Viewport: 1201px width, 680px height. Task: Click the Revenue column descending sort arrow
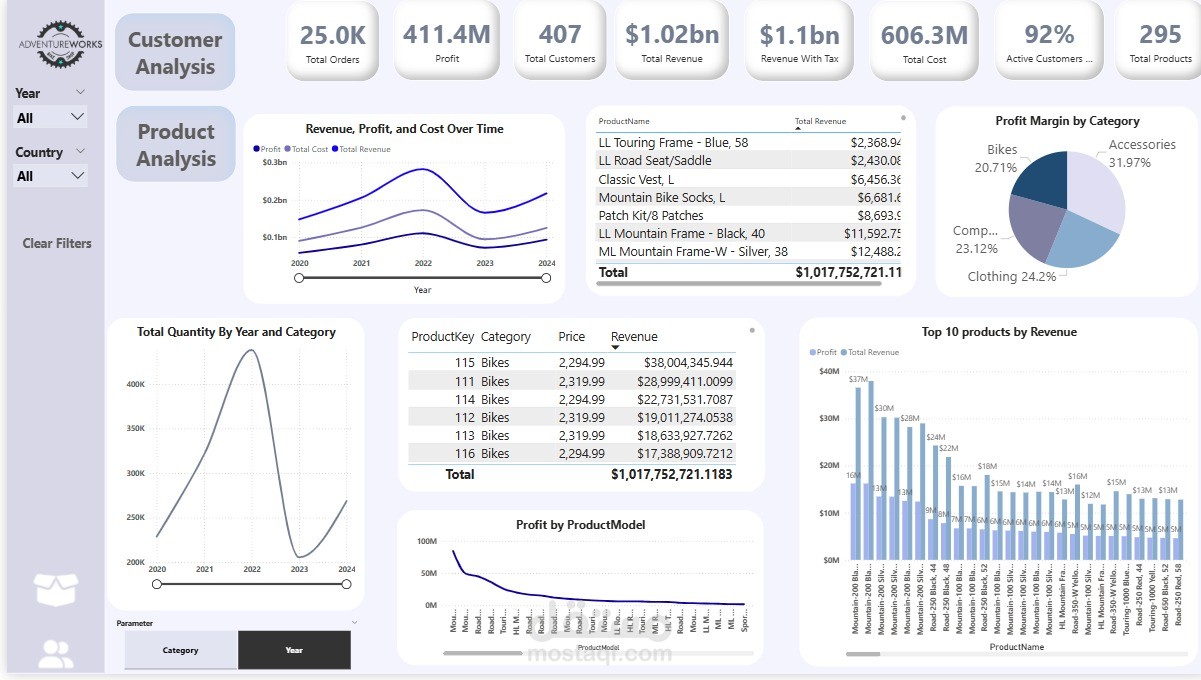615,347
